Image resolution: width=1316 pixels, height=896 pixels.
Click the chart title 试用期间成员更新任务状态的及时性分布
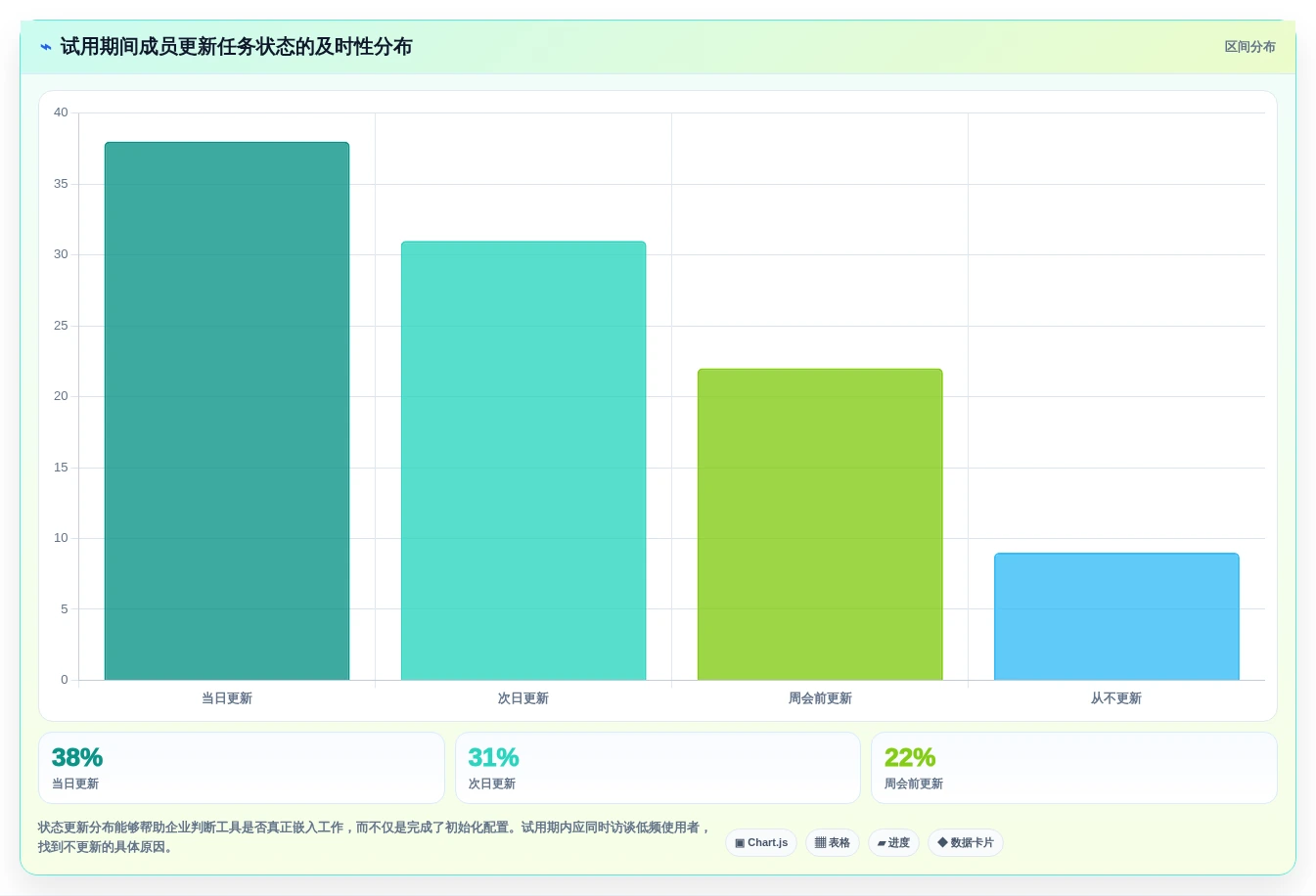pos(236,47)
